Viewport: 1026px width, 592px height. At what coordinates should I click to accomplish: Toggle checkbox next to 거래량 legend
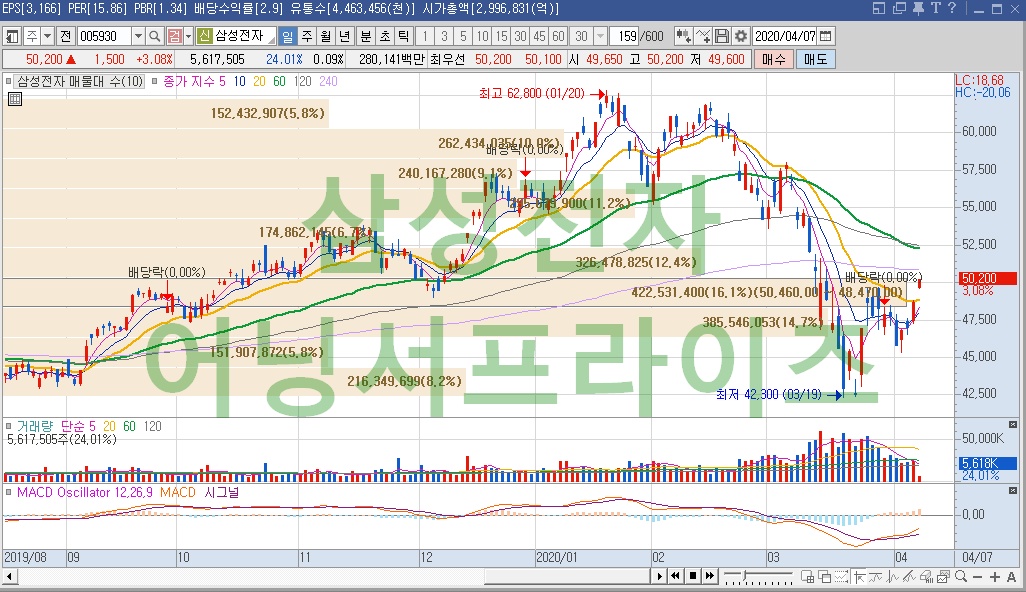tap(9, 426)
